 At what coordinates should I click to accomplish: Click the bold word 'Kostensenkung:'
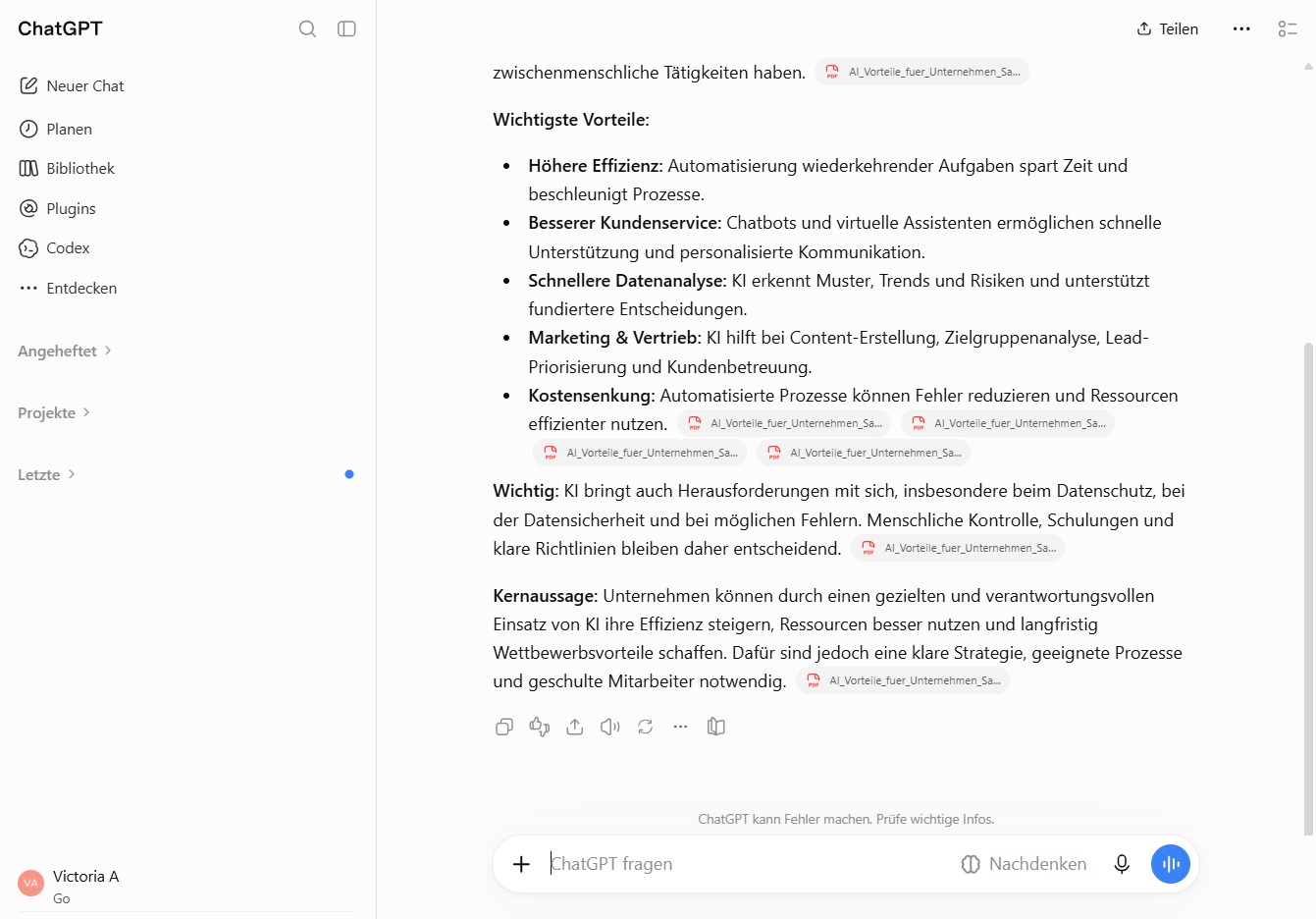tap(592, 396)
